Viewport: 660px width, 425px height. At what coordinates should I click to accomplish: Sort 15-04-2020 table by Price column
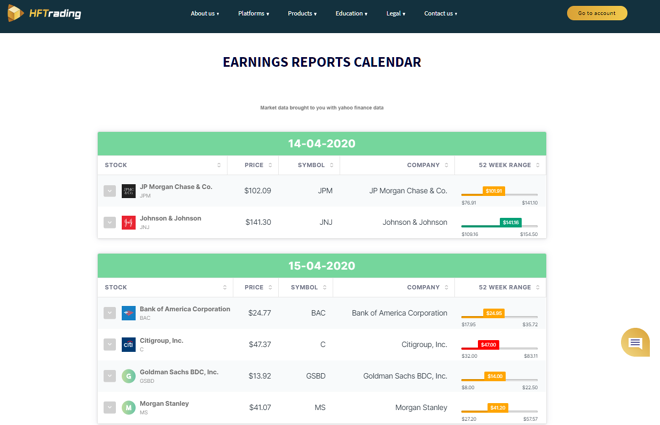coord(270,287)
